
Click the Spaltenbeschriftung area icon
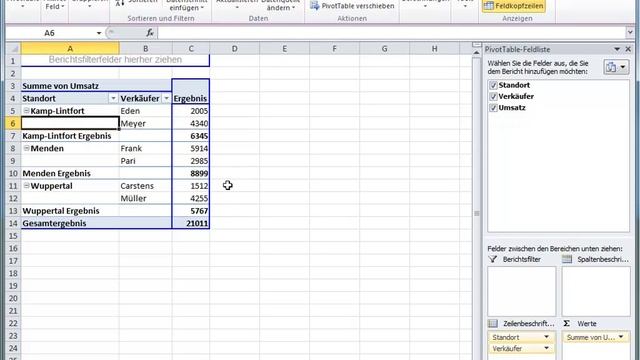tap(567, 259)
